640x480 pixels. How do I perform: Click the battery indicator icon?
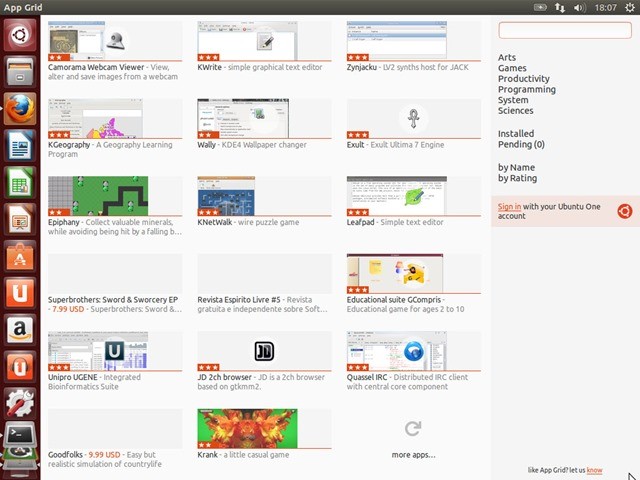540,7
